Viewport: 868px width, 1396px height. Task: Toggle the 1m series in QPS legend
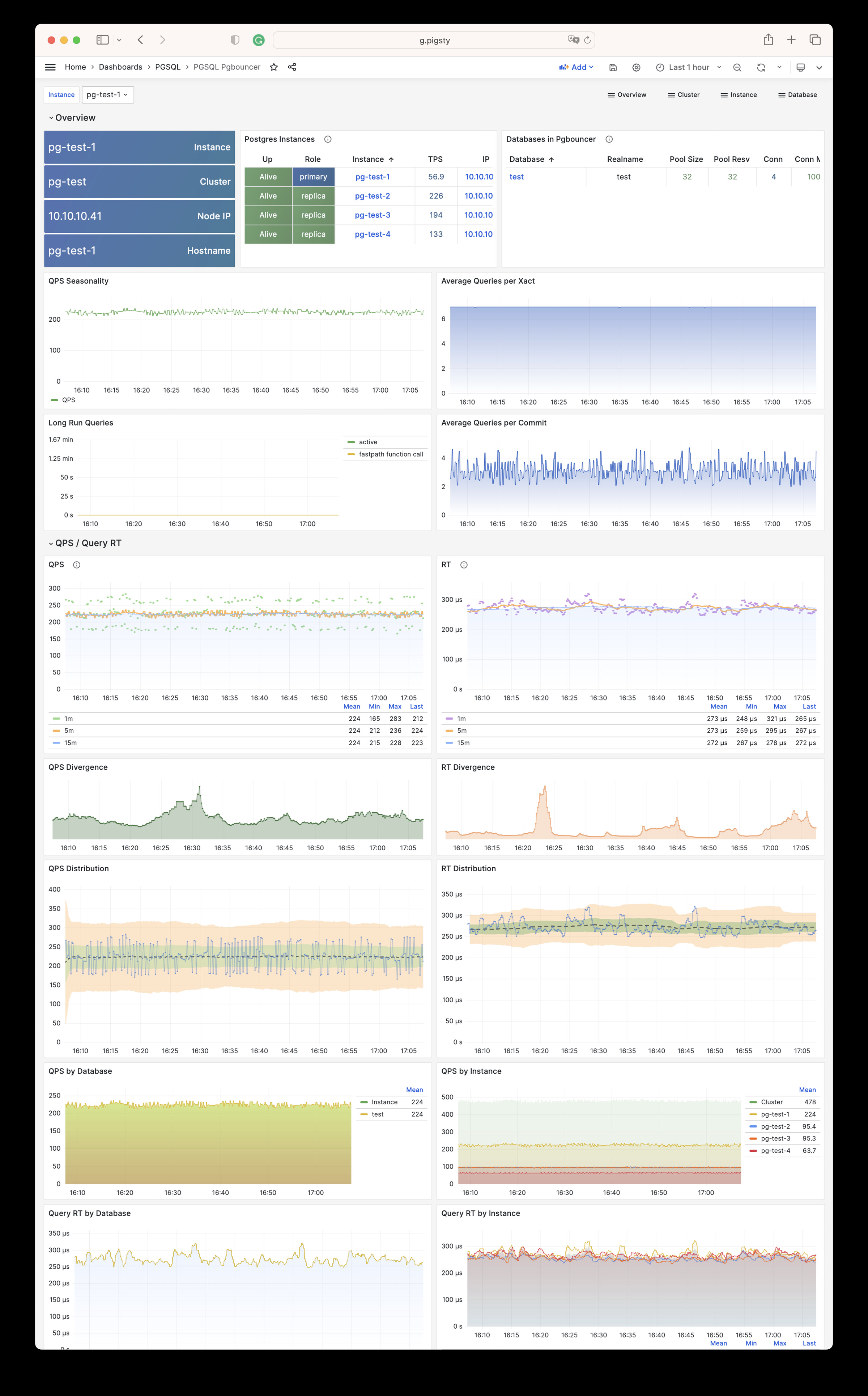(68, 719)
